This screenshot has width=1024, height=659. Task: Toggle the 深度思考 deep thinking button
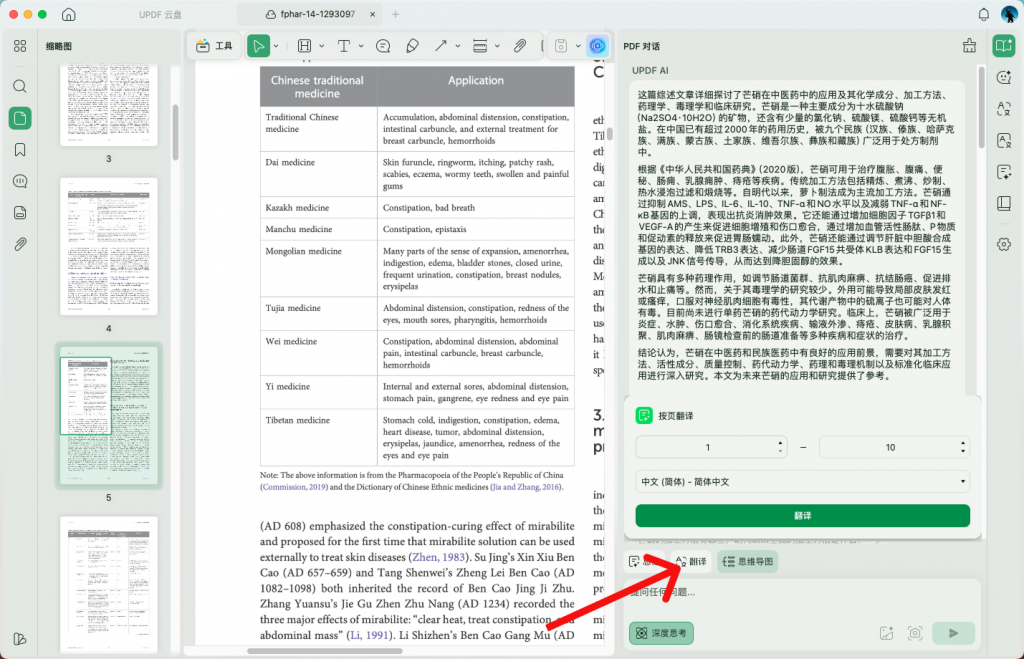661,633
